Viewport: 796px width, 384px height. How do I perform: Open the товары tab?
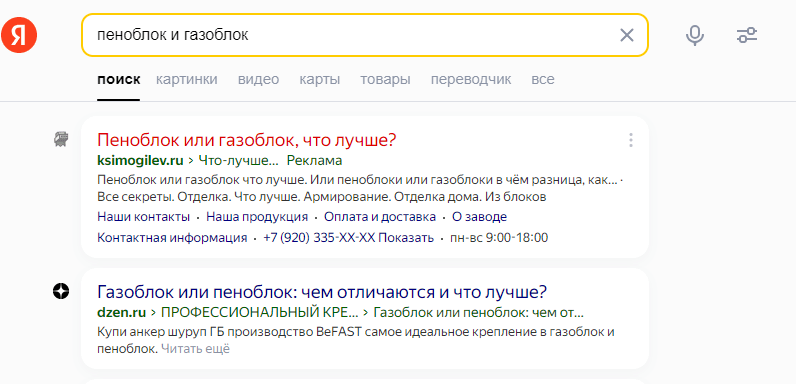pyautogui.click(x=385, y=79)
